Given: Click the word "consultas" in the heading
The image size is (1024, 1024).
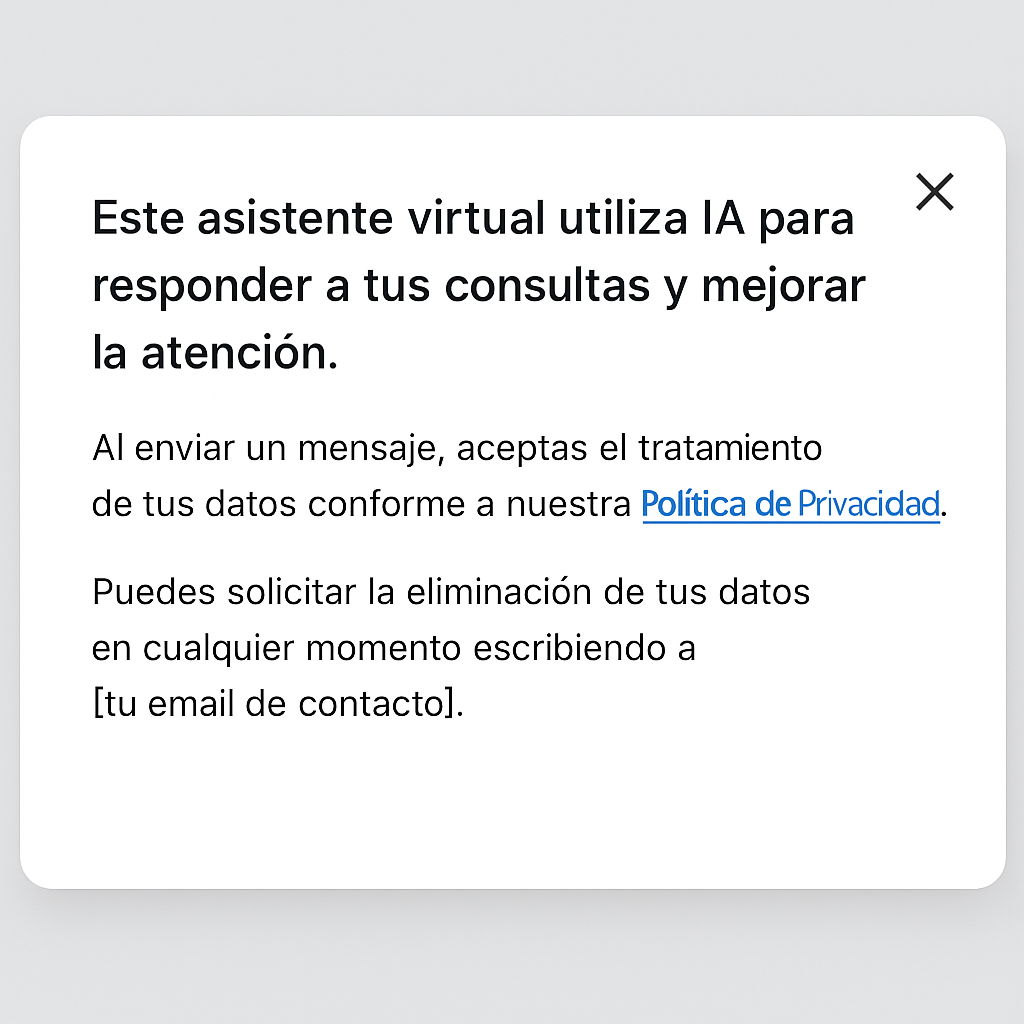Looking at the screenshot, I should [547, 285].
